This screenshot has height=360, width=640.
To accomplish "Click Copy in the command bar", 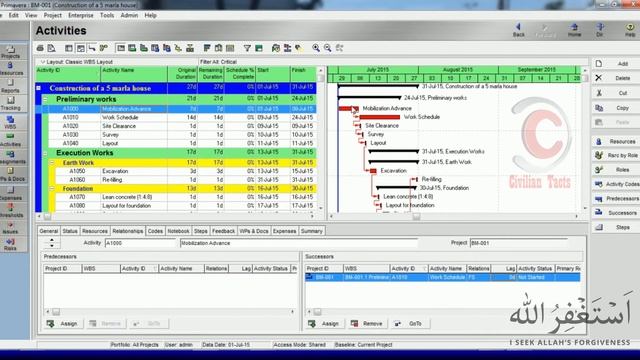I will (x=616, y=108).
